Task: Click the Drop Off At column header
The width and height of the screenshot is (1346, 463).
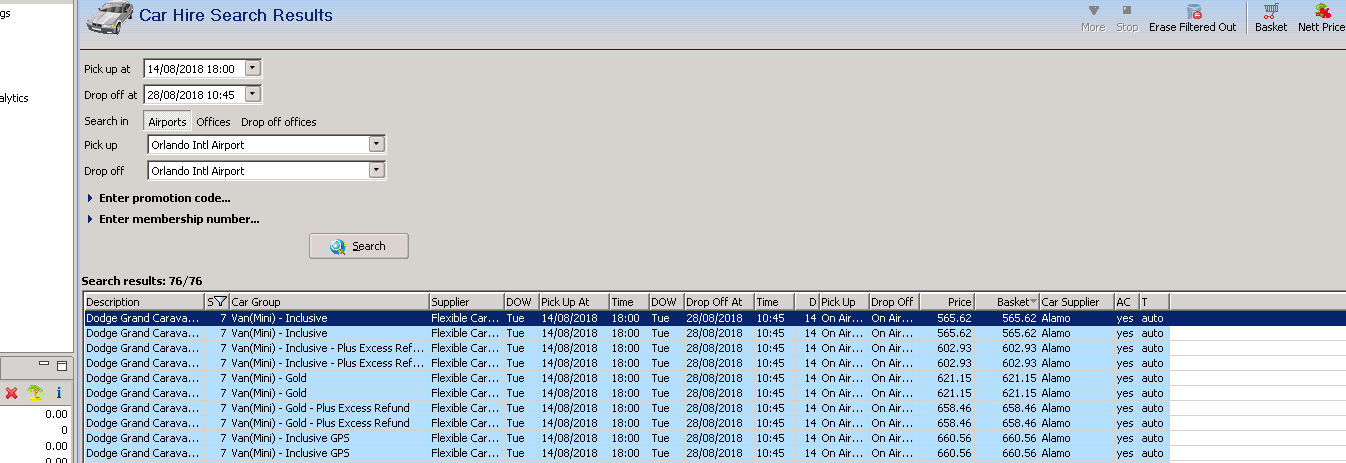Action: pyautogui.click(x=718, y=302)
